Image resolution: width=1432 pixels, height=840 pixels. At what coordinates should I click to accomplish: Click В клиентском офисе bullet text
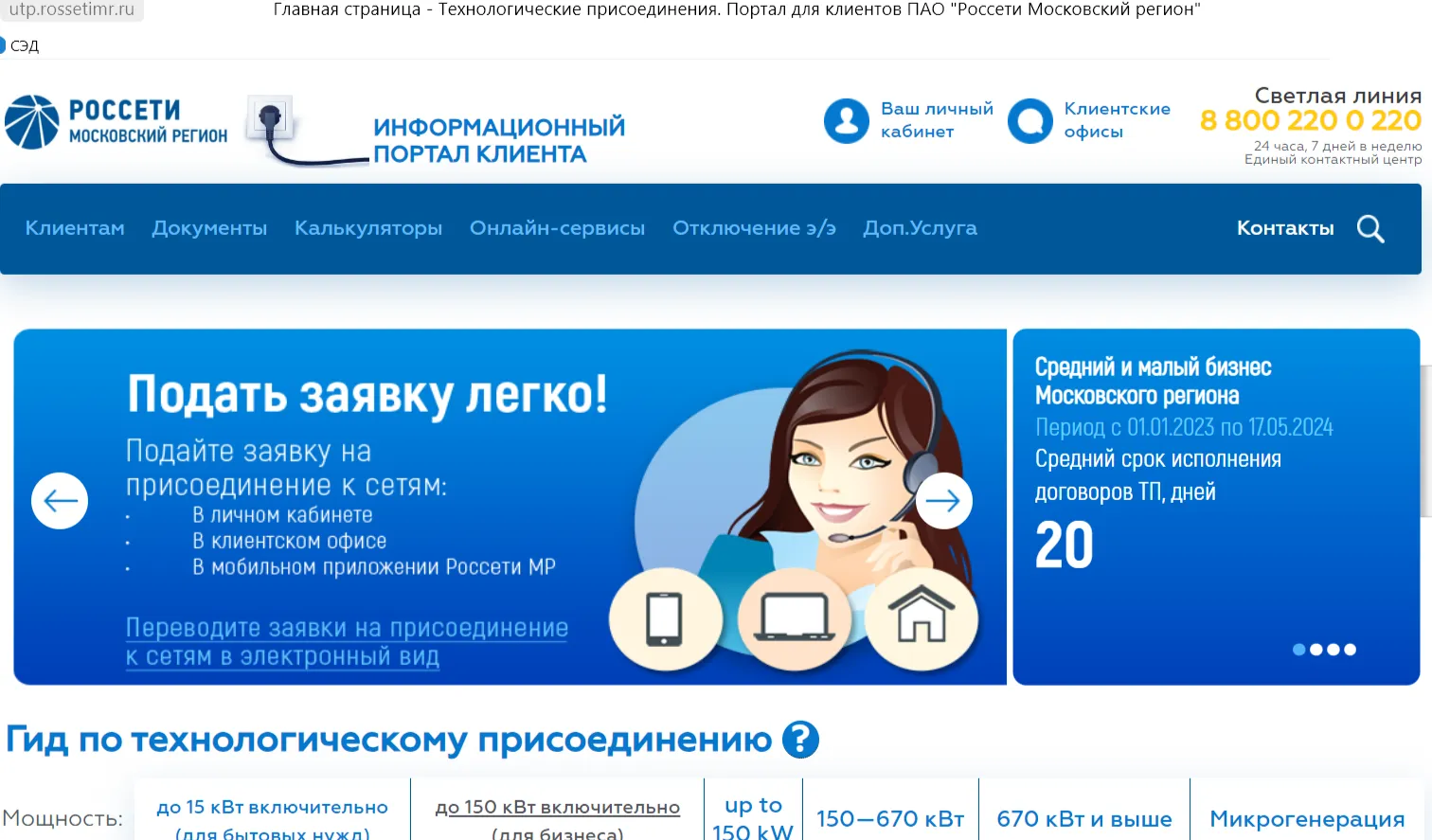[290, 542]
